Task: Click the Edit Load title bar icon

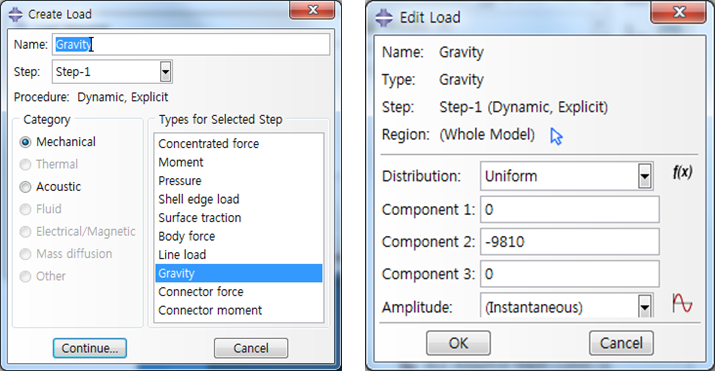Action: pyautogui.click(x=384, y=18)
